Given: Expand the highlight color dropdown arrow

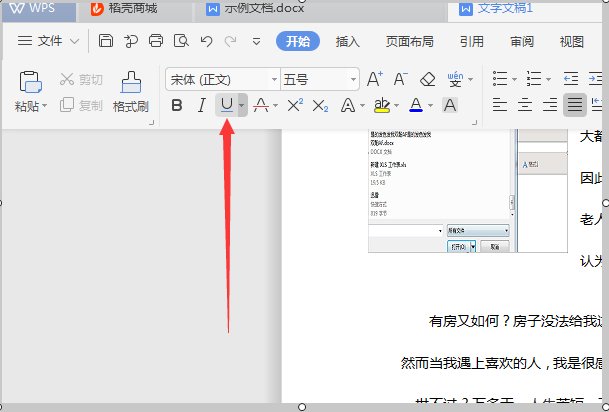Looking at the screenshot, I should pos(397,106).
